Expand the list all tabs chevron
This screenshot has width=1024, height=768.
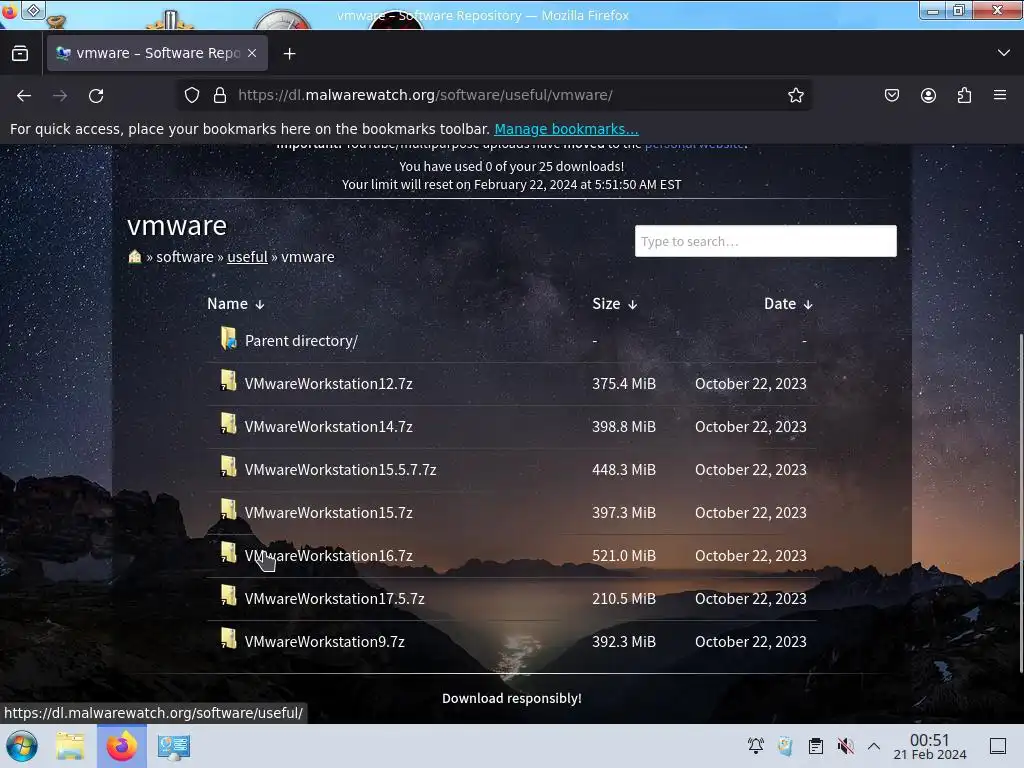pyautogui.click(x=1004, y=53)
